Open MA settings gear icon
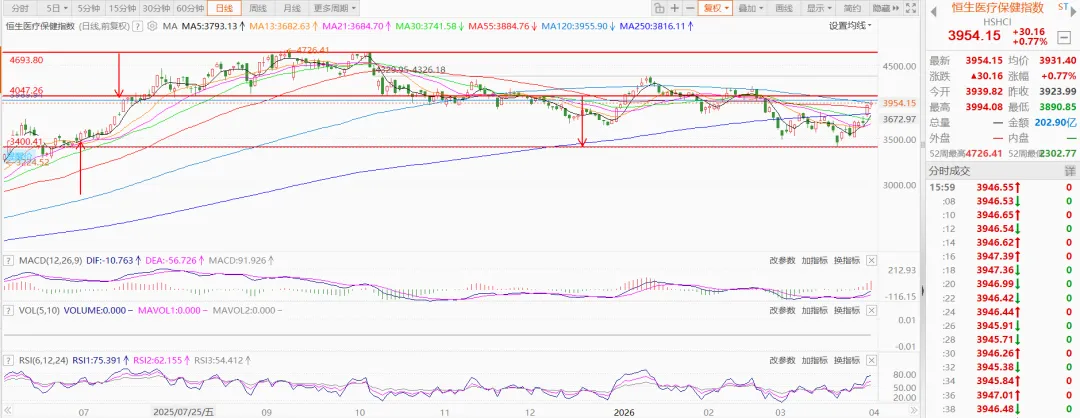The height and width of the screenshot is (418, 1080). [153, 26]
